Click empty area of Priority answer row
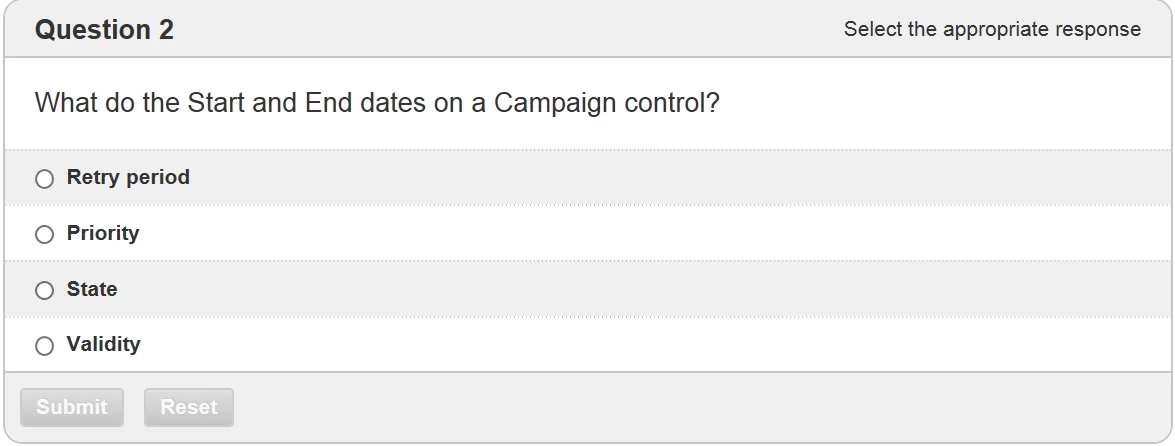Viewport: 1175px width, 446px height. click(x=650, y=234)
